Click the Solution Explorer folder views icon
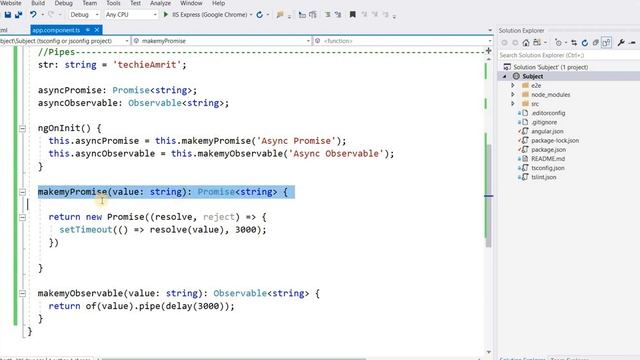This screenshot has height=360, width=640. tap(537, 42)
